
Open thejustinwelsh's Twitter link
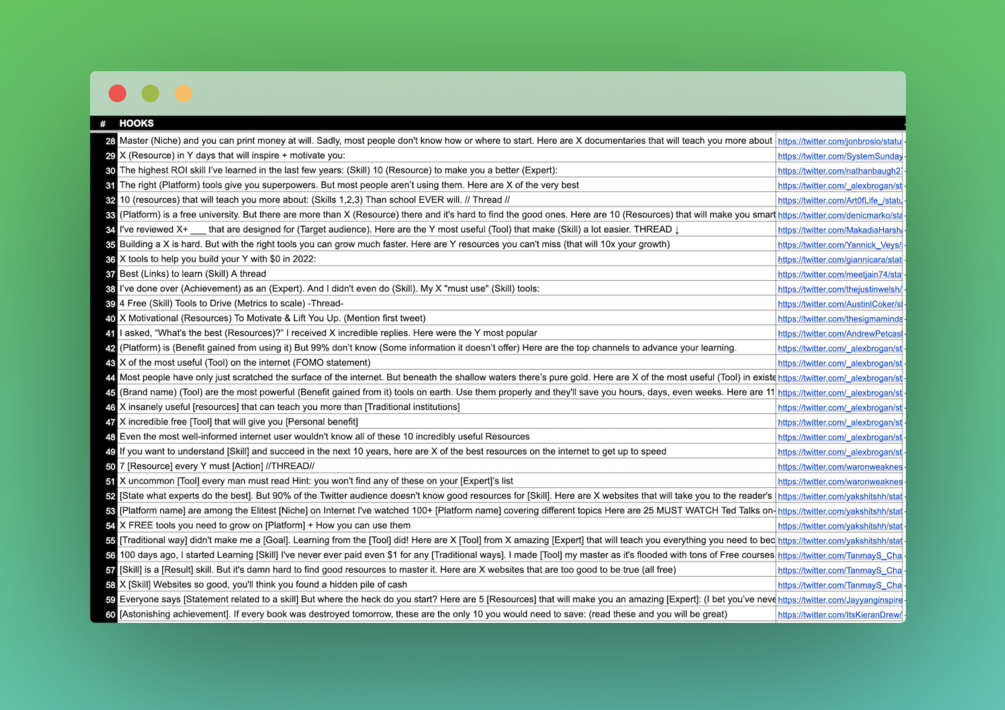coord(840,288)
